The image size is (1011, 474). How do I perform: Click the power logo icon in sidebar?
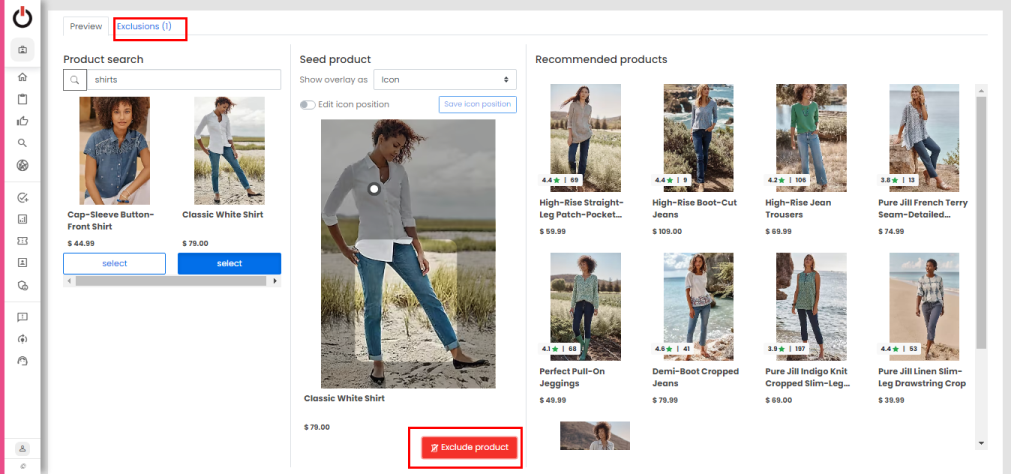point(22,17)
